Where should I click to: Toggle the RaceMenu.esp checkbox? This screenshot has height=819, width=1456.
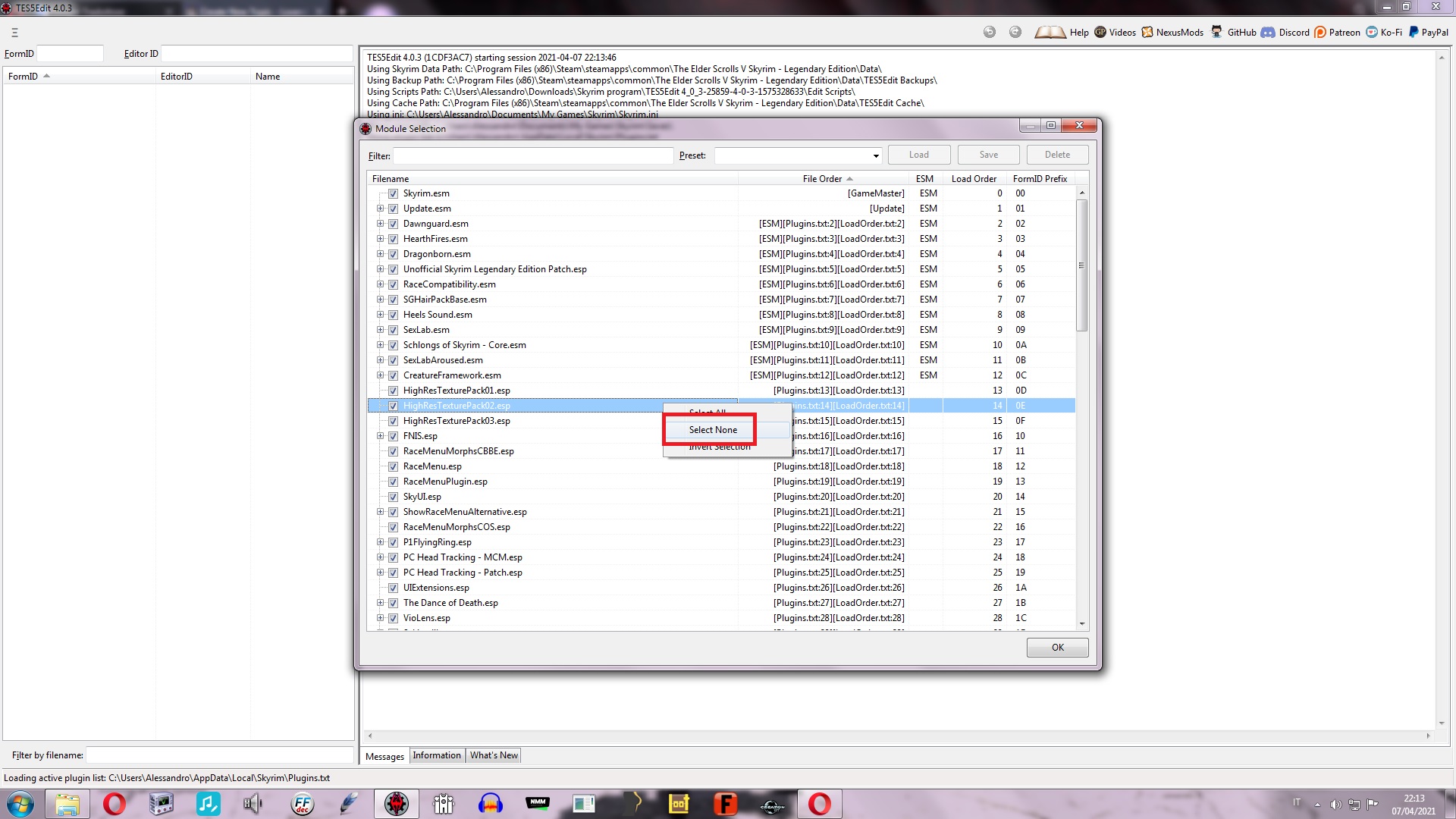393,466
